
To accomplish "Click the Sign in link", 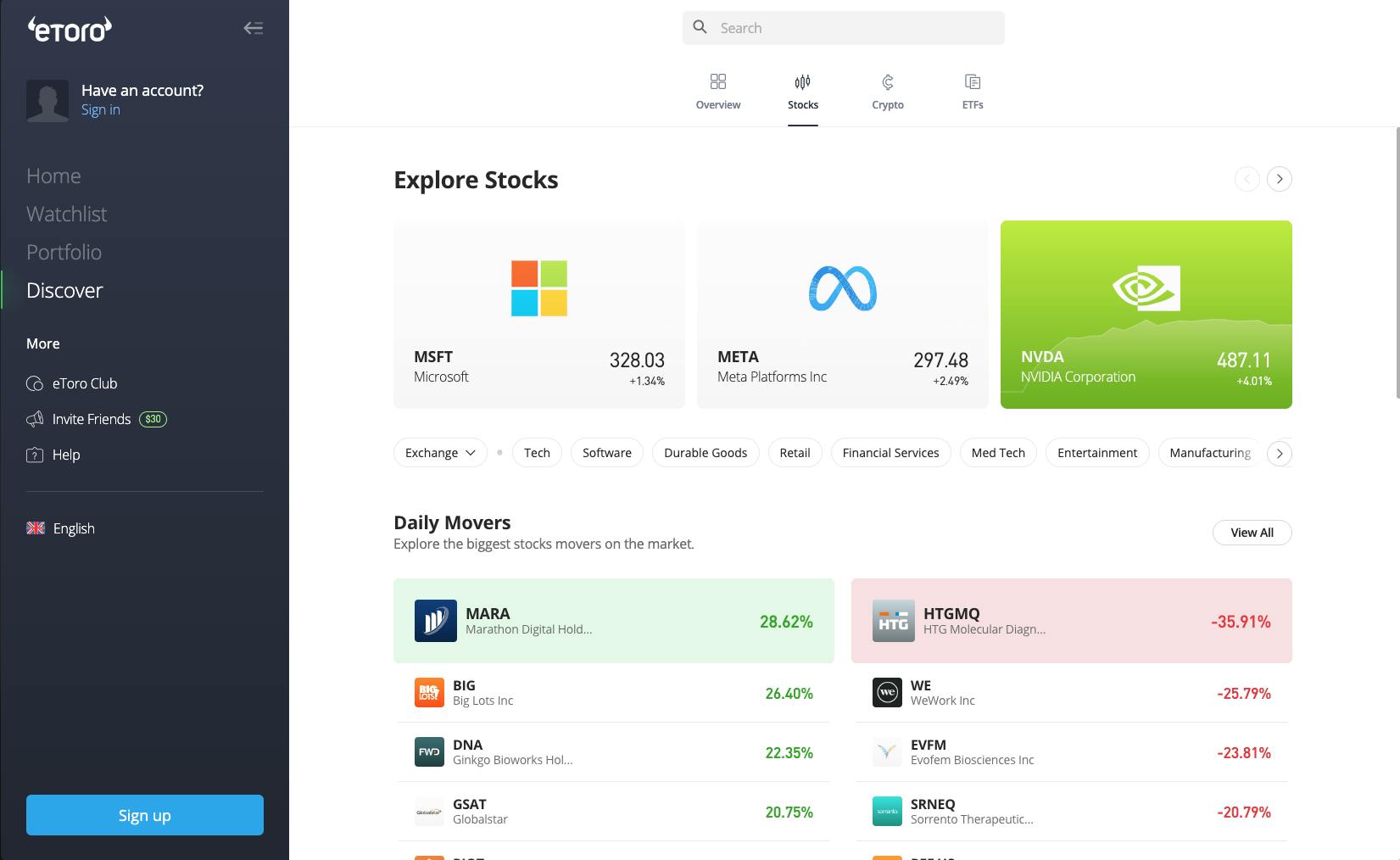I will click(101, 109).
